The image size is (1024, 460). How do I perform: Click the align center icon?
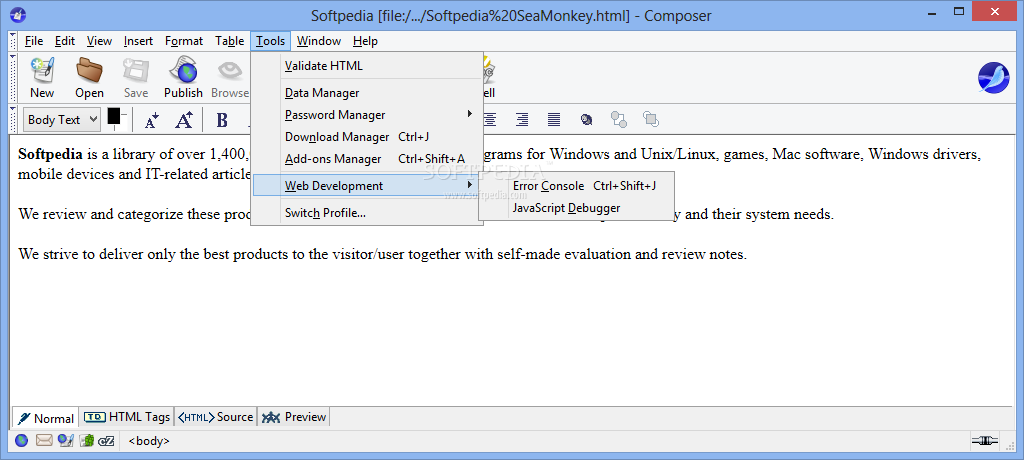coord(489,119)
